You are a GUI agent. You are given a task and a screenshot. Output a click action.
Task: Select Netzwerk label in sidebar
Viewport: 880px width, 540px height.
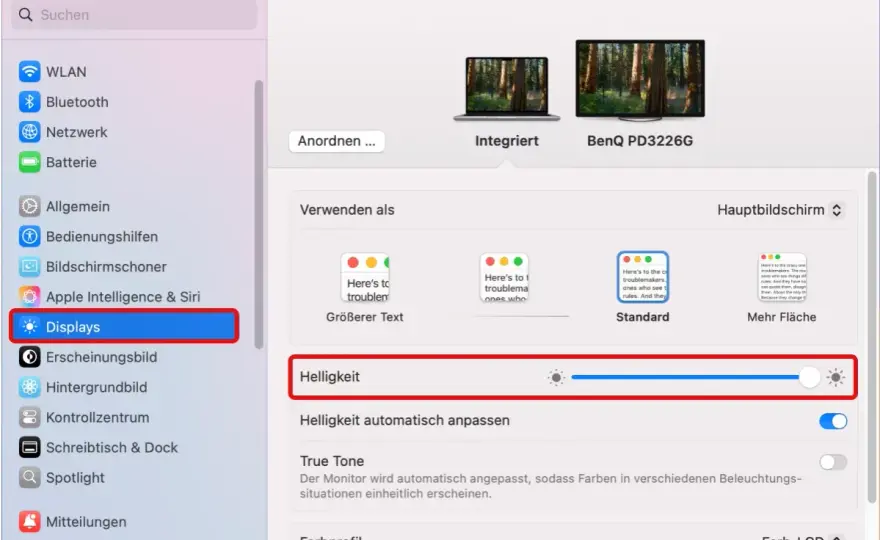[x=76, y=132]
